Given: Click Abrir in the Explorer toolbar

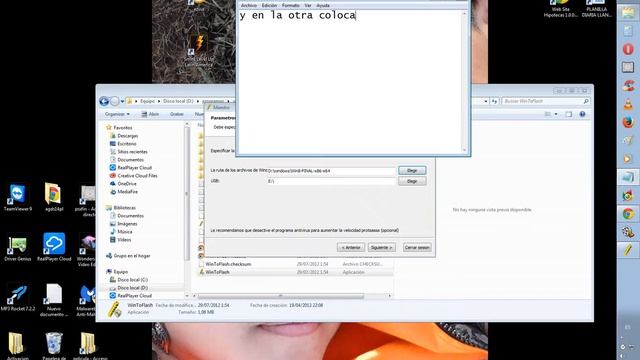Looking at the screenshot, I should [150, 114].
